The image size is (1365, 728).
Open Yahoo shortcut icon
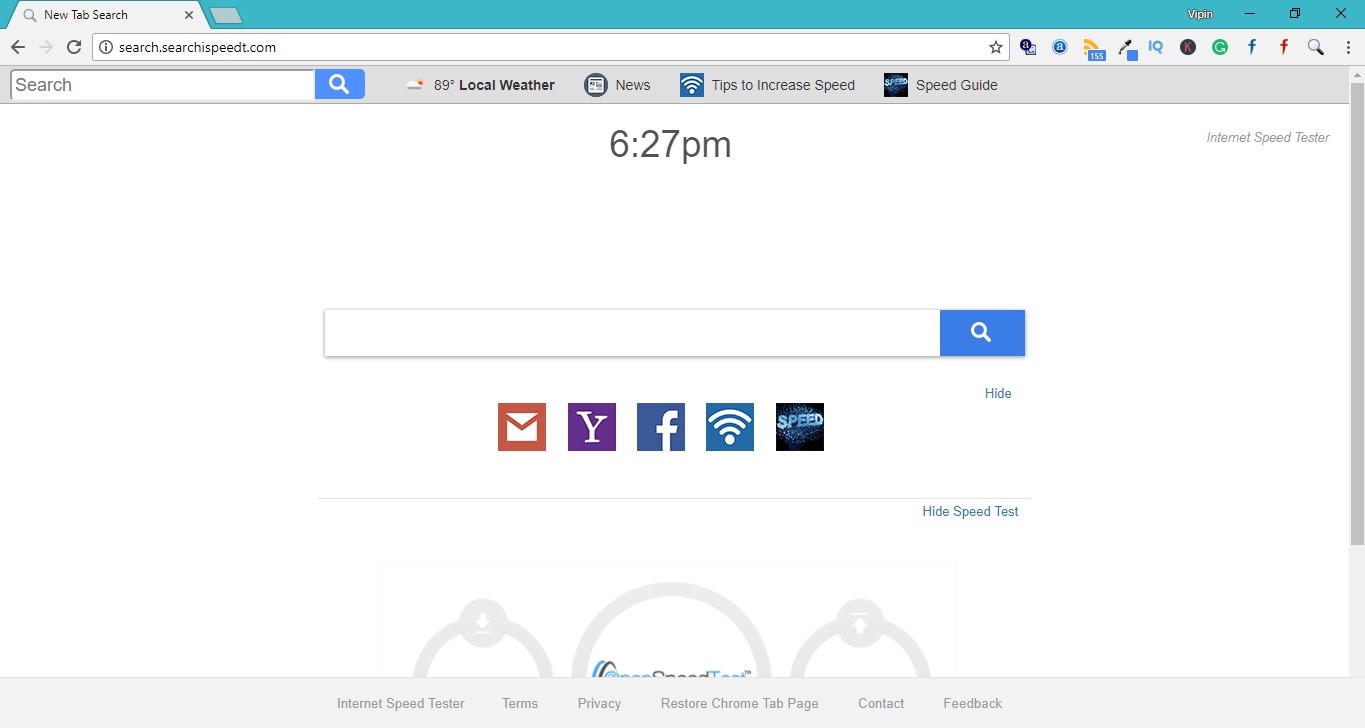591,427
